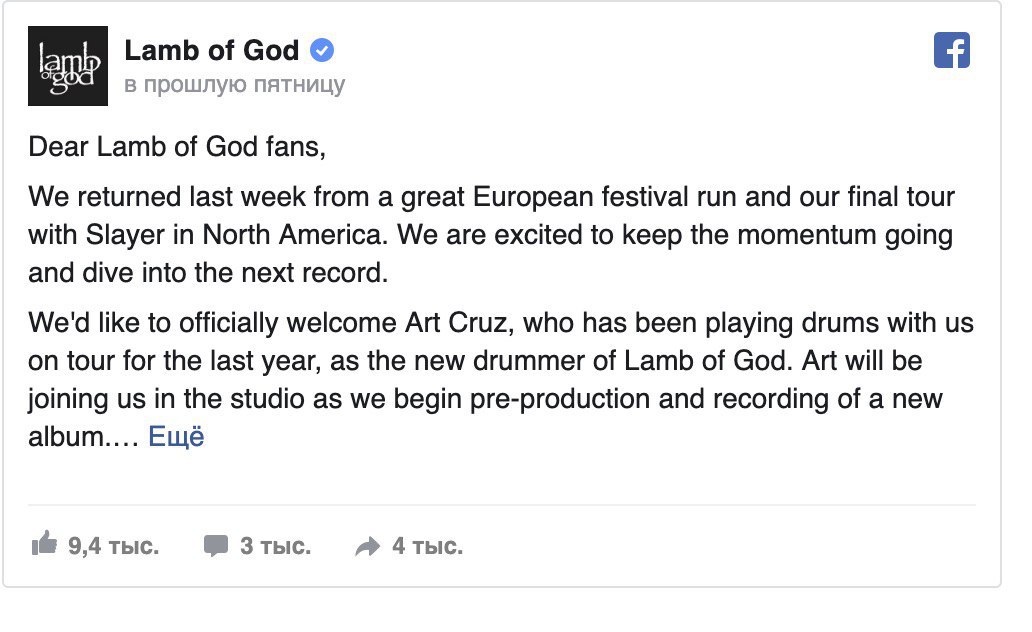Click the divider line above reaction counts
1032x632 pixels.
(502, 505)
